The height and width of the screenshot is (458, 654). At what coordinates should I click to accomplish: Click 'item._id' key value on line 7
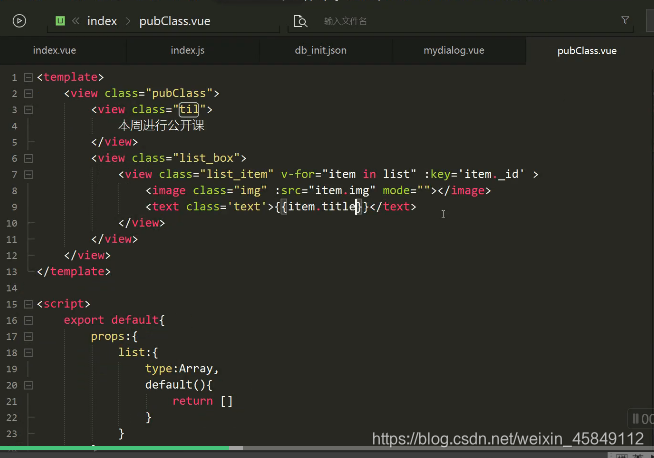click(491, 174)
